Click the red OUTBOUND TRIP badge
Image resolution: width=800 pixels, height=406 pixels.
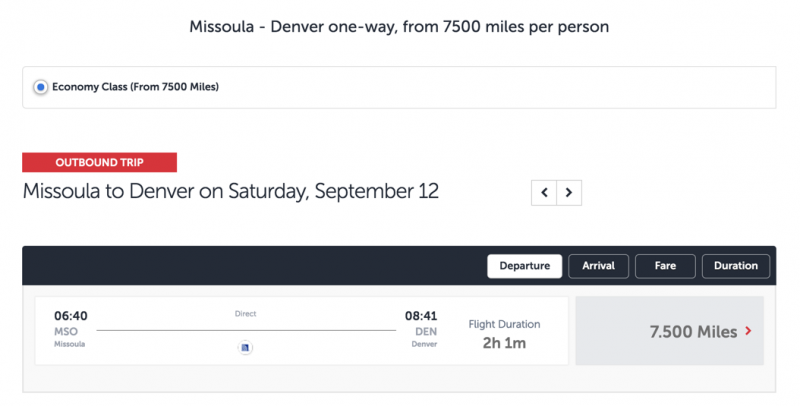[99, 162]
